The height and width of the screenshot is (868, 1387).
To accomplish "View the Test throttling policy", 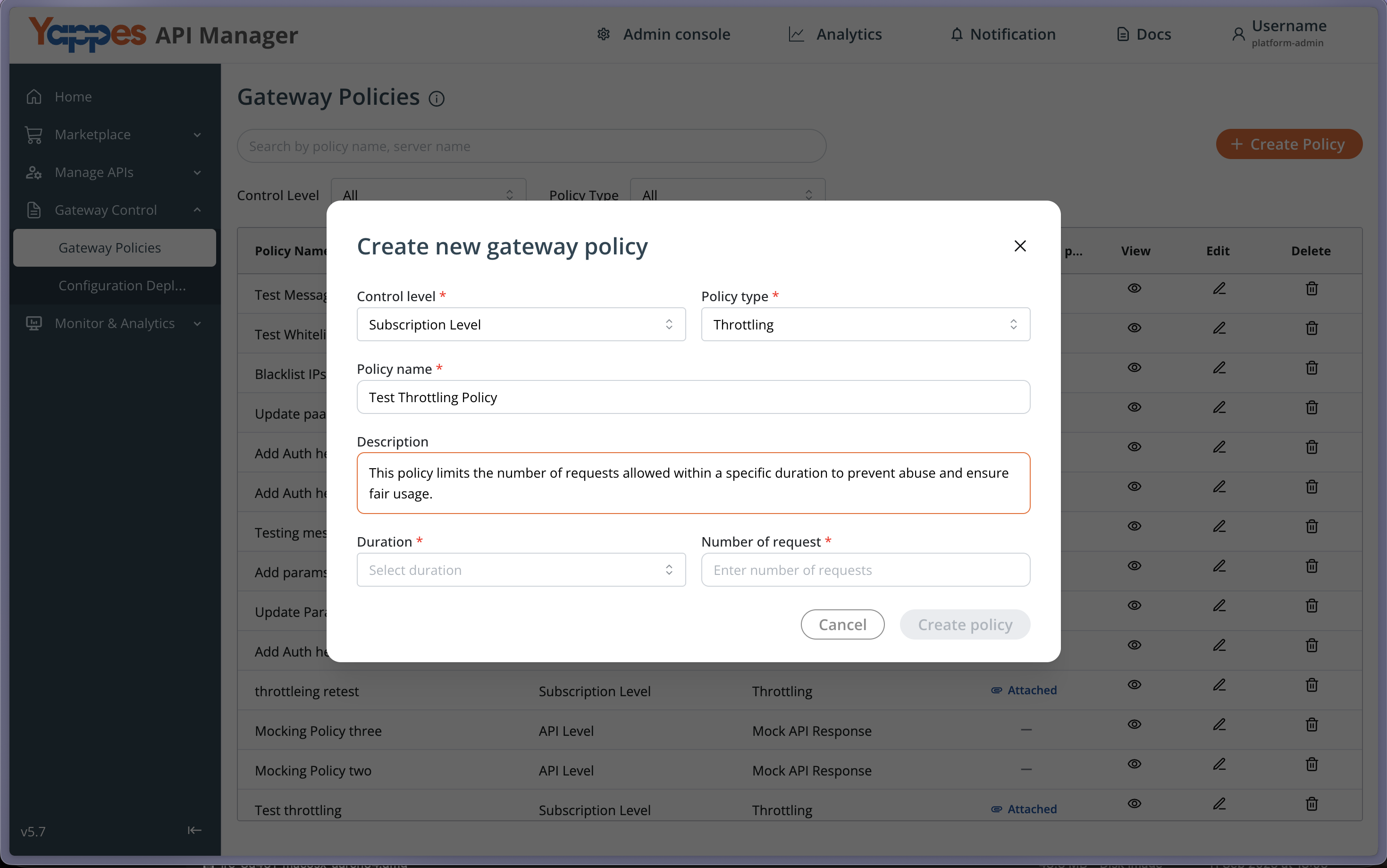I will 1134,803.
